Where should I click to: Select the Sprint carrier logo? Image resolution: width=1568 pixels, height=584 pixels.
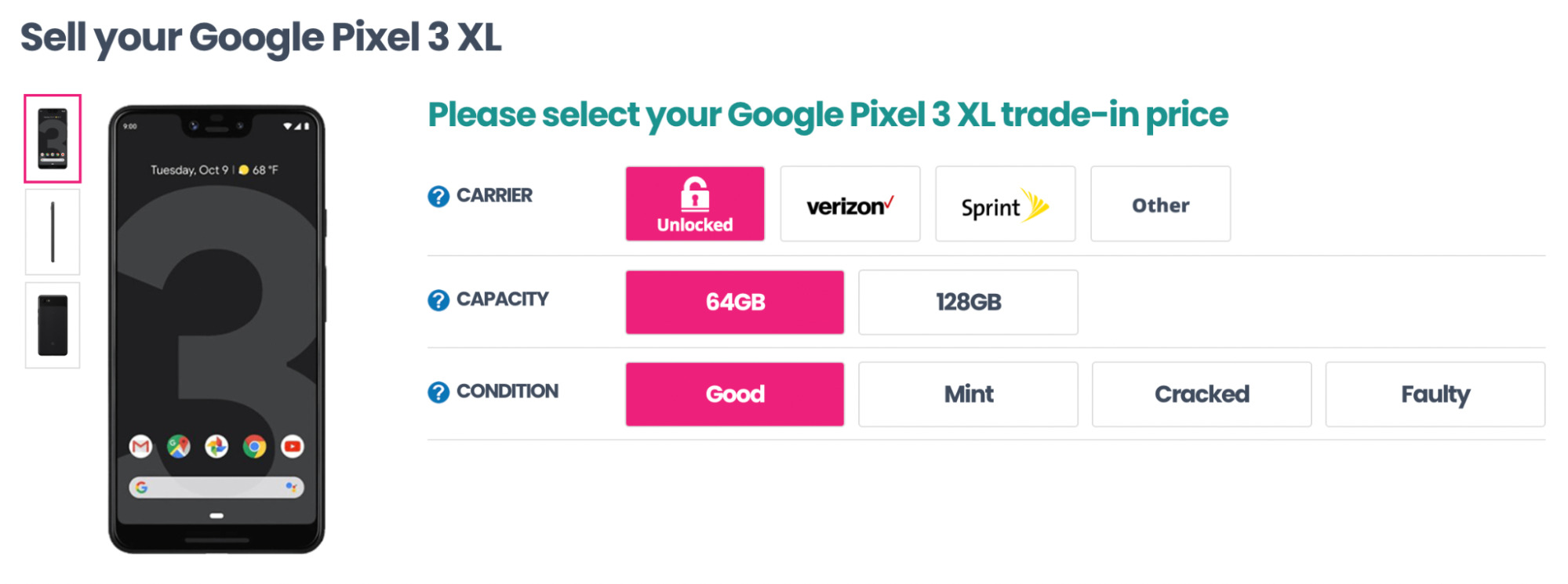pos(1005,205)
